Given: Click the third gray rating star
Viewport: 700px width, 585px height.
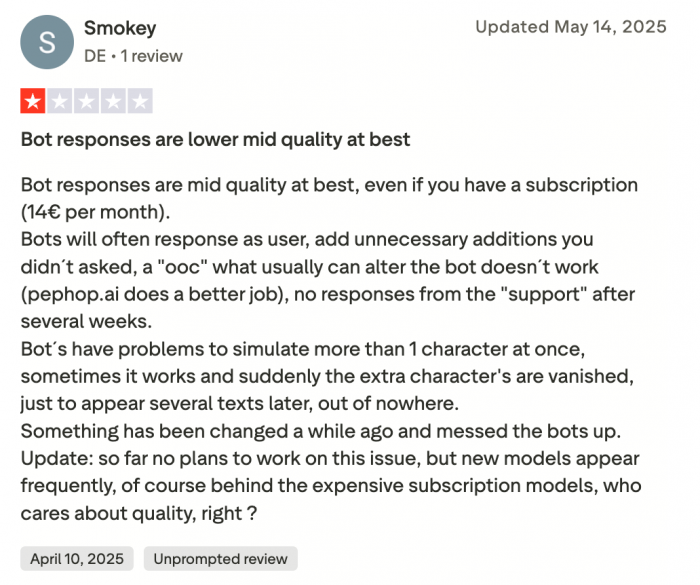Looking at the screenshot, I should tap(86, 101).
